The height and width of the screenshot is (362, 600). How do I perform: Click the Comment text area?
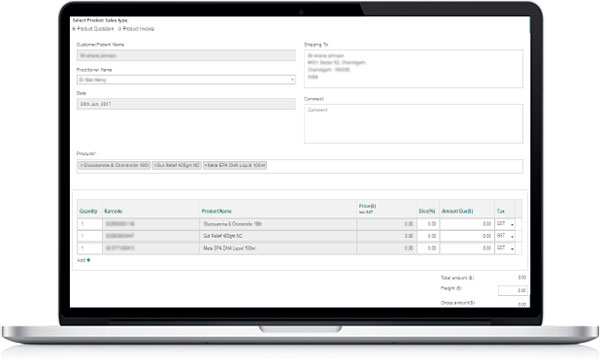pyautogui.click(x=413, y=124)
